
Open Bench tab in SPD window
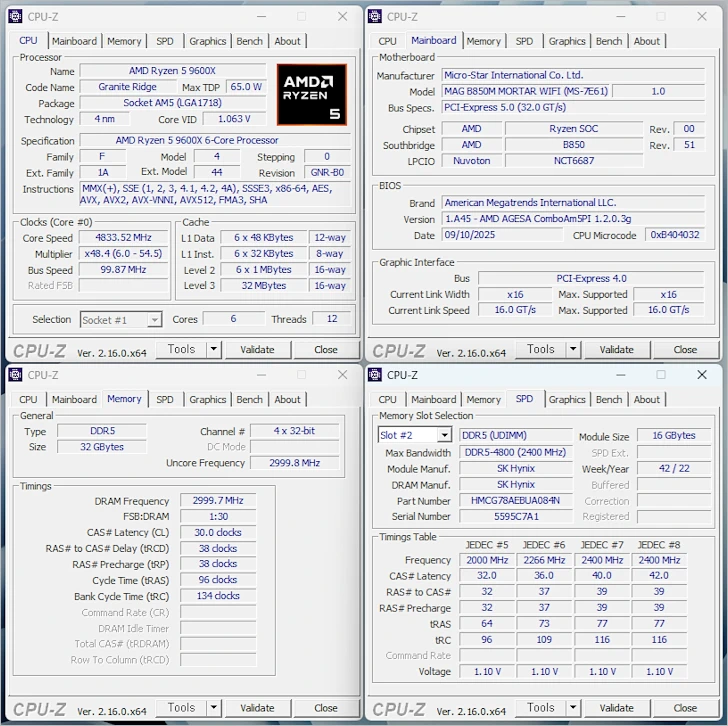[609, 400]
